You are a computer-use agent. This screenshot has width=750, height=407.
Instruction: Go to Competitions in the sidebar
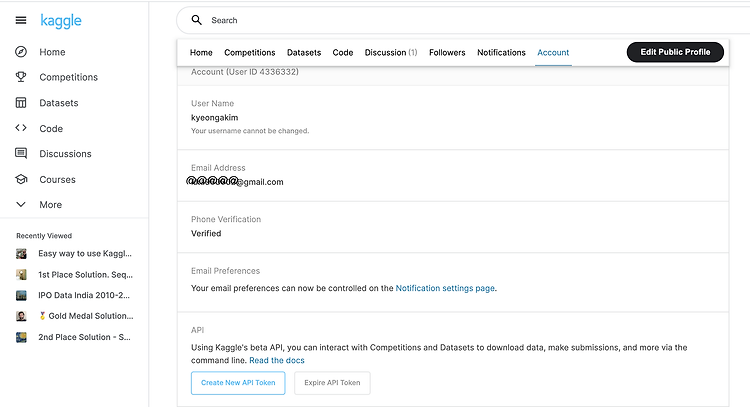[68, 77]
